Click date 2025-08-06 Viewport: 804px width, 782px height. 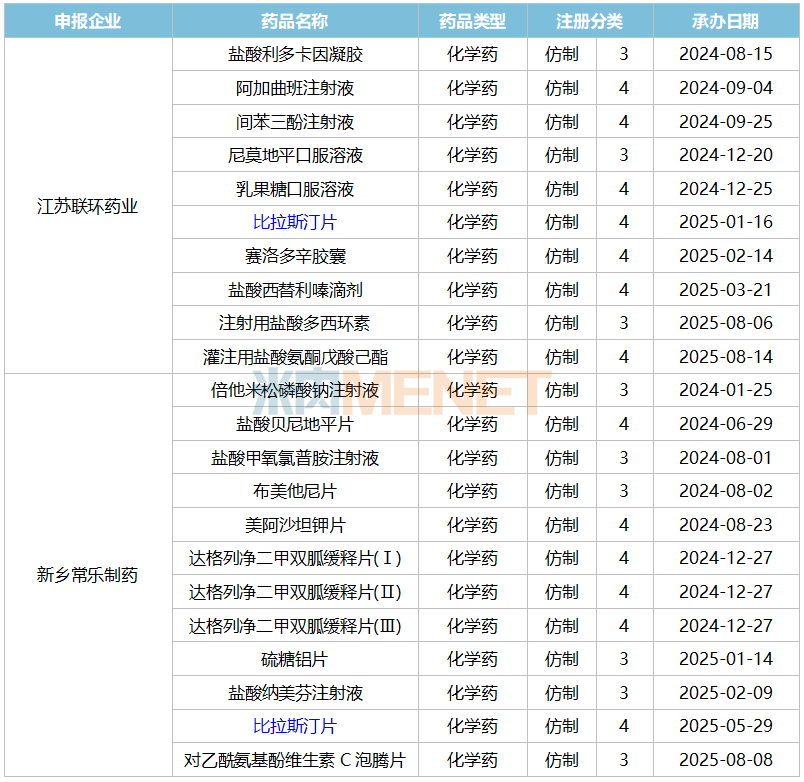[x=726, y=323]
